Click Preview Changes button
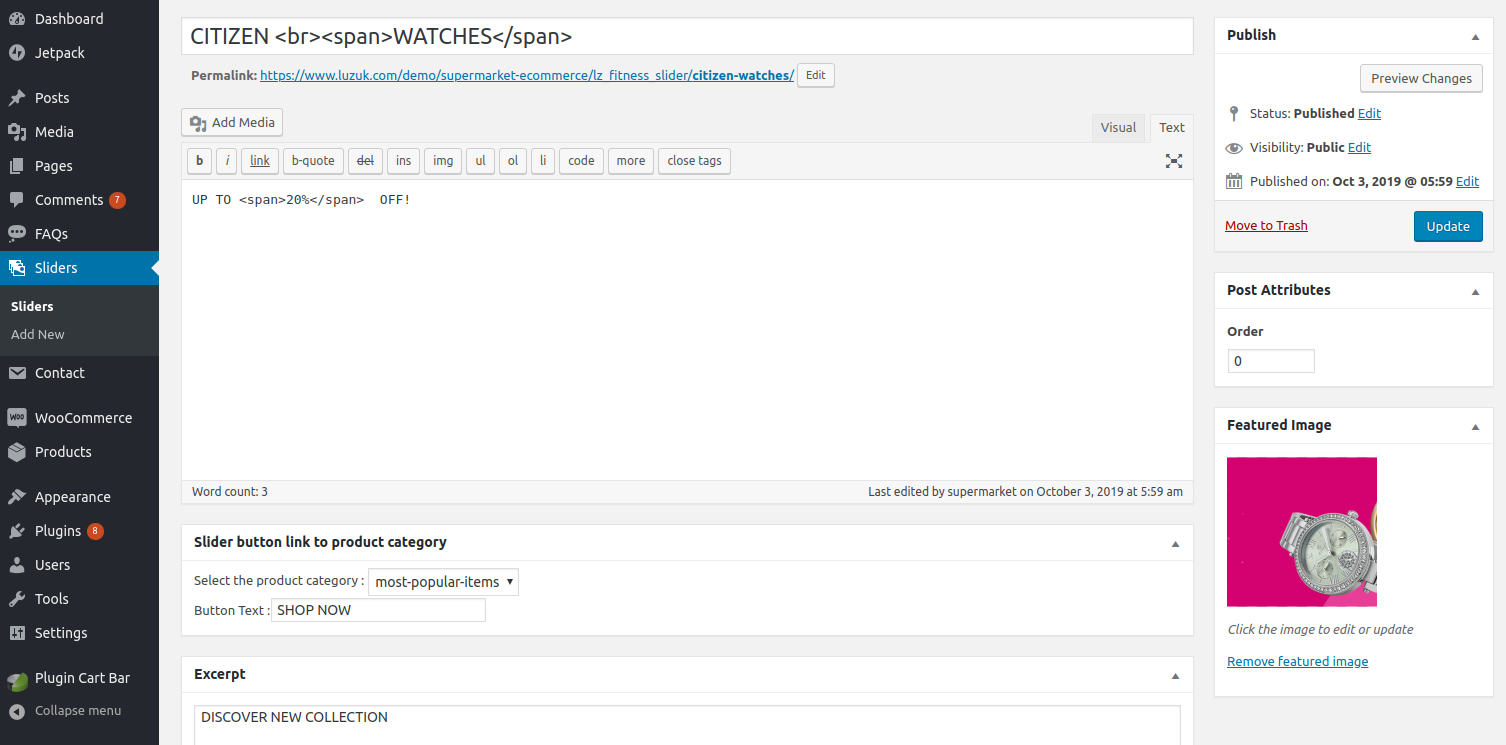Screen dimensions: 1506x745 pos(1421,78)
